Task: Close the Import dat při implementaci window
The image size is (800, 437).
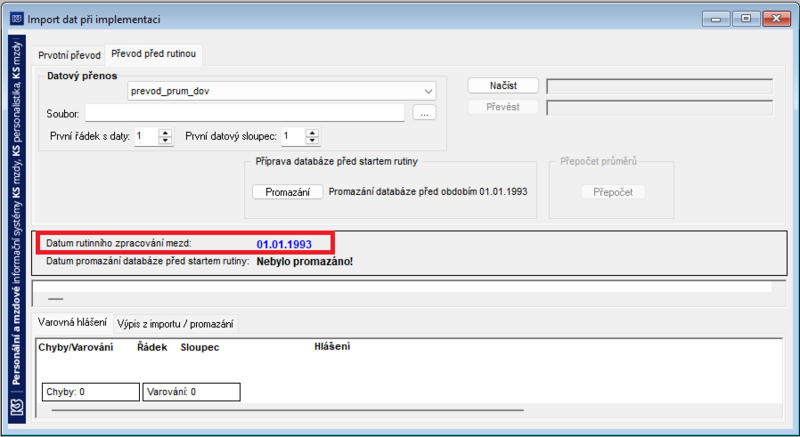Action: point(777,19)
